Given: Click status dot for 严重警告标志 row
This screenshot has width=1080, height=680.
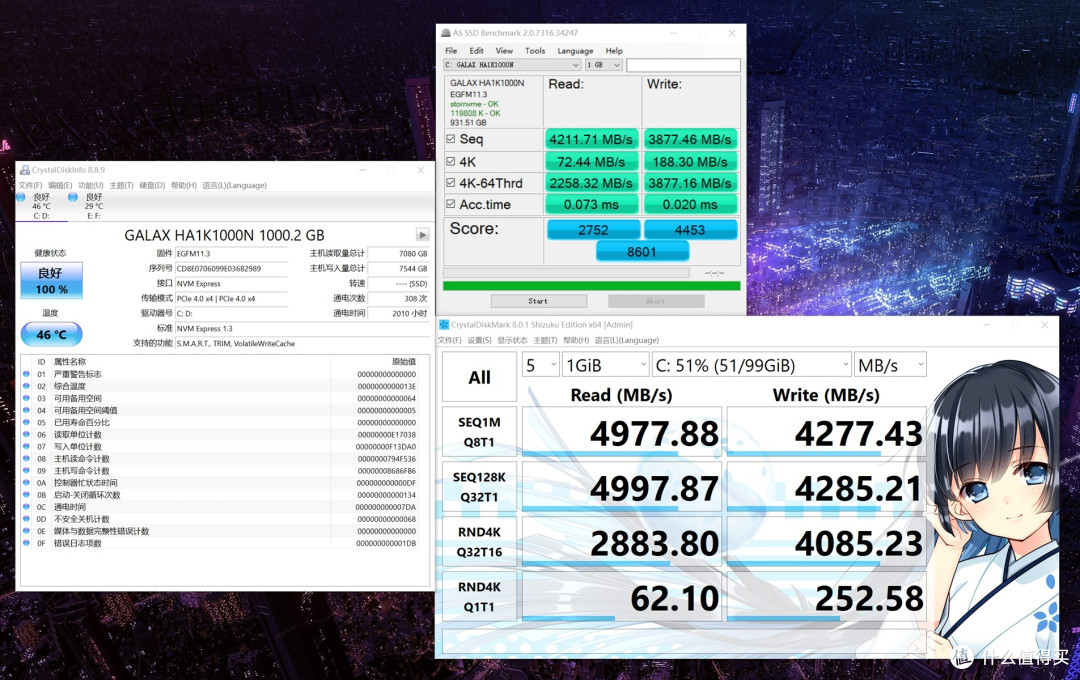Looking at the screenshot, I should 26,374.
